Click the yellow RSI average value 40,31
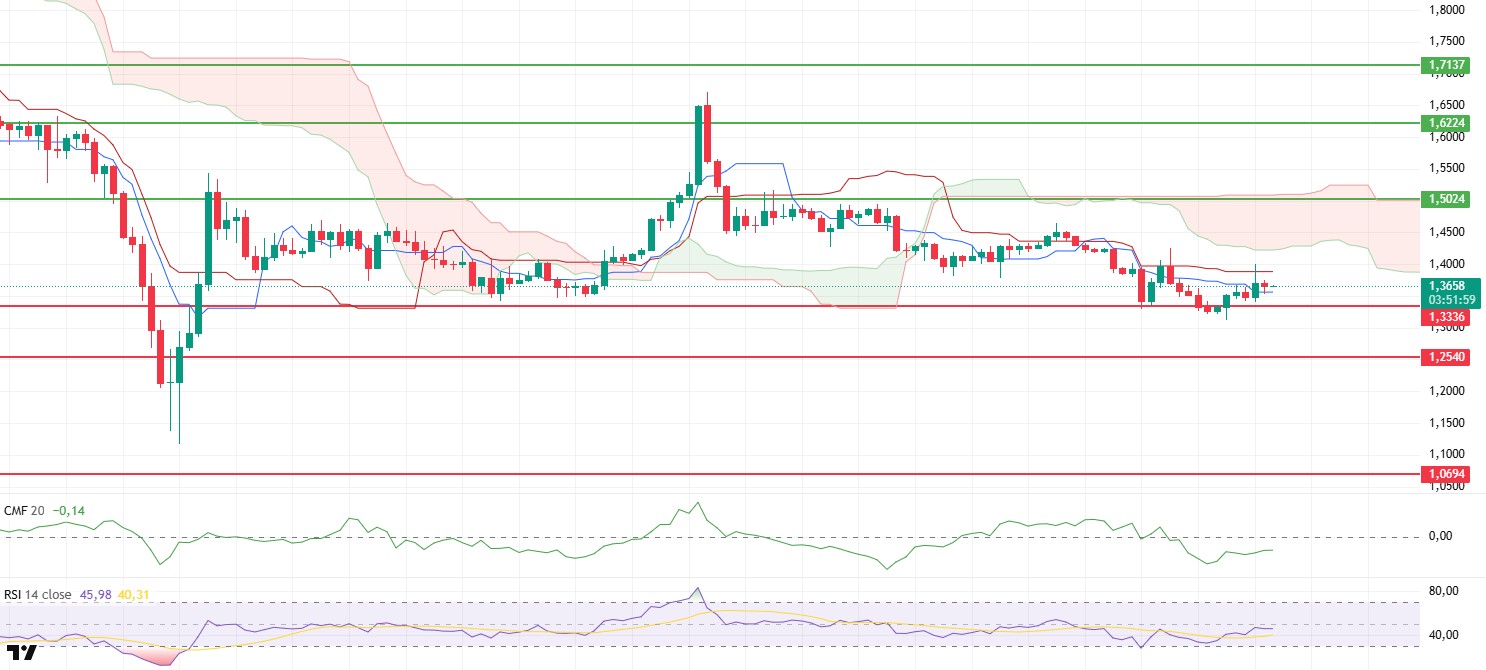The height and width of the screenshot is (670, 1486). pyautogui.click(x=134, y=594)
